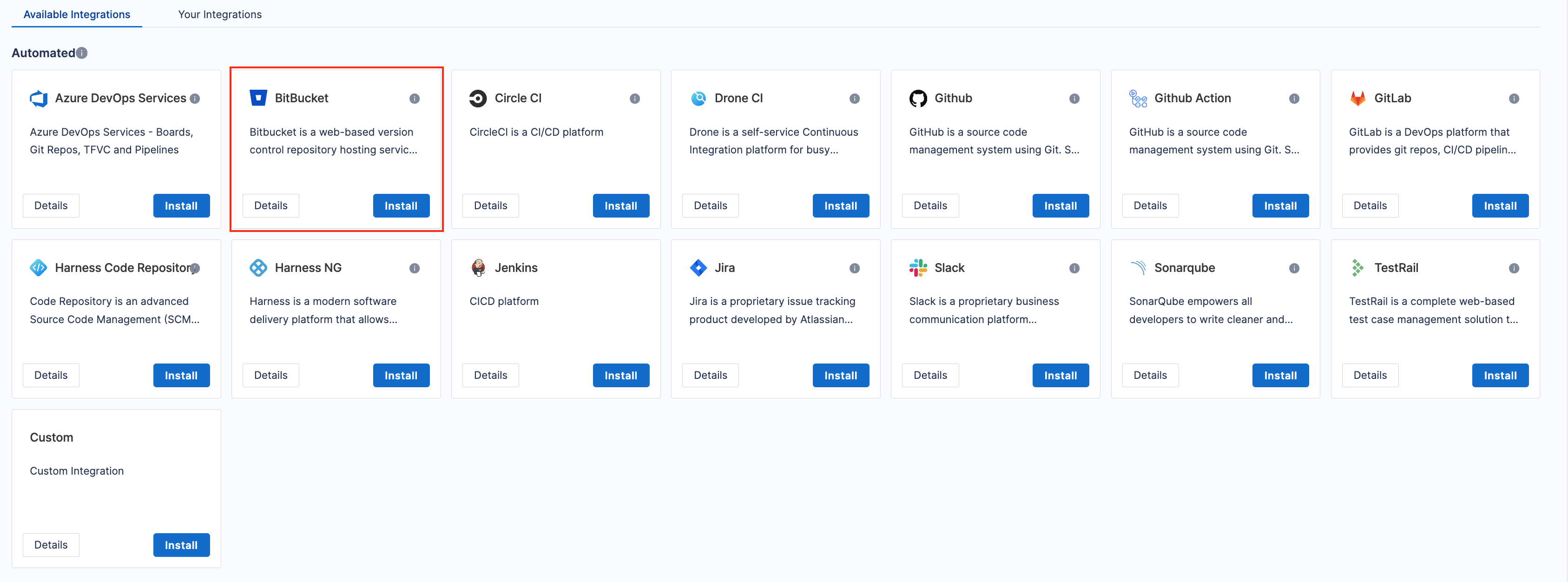This screenshot has height=582, width=1568.
Task: Install the BitBucket integration
Action: (x=401, y=205)
